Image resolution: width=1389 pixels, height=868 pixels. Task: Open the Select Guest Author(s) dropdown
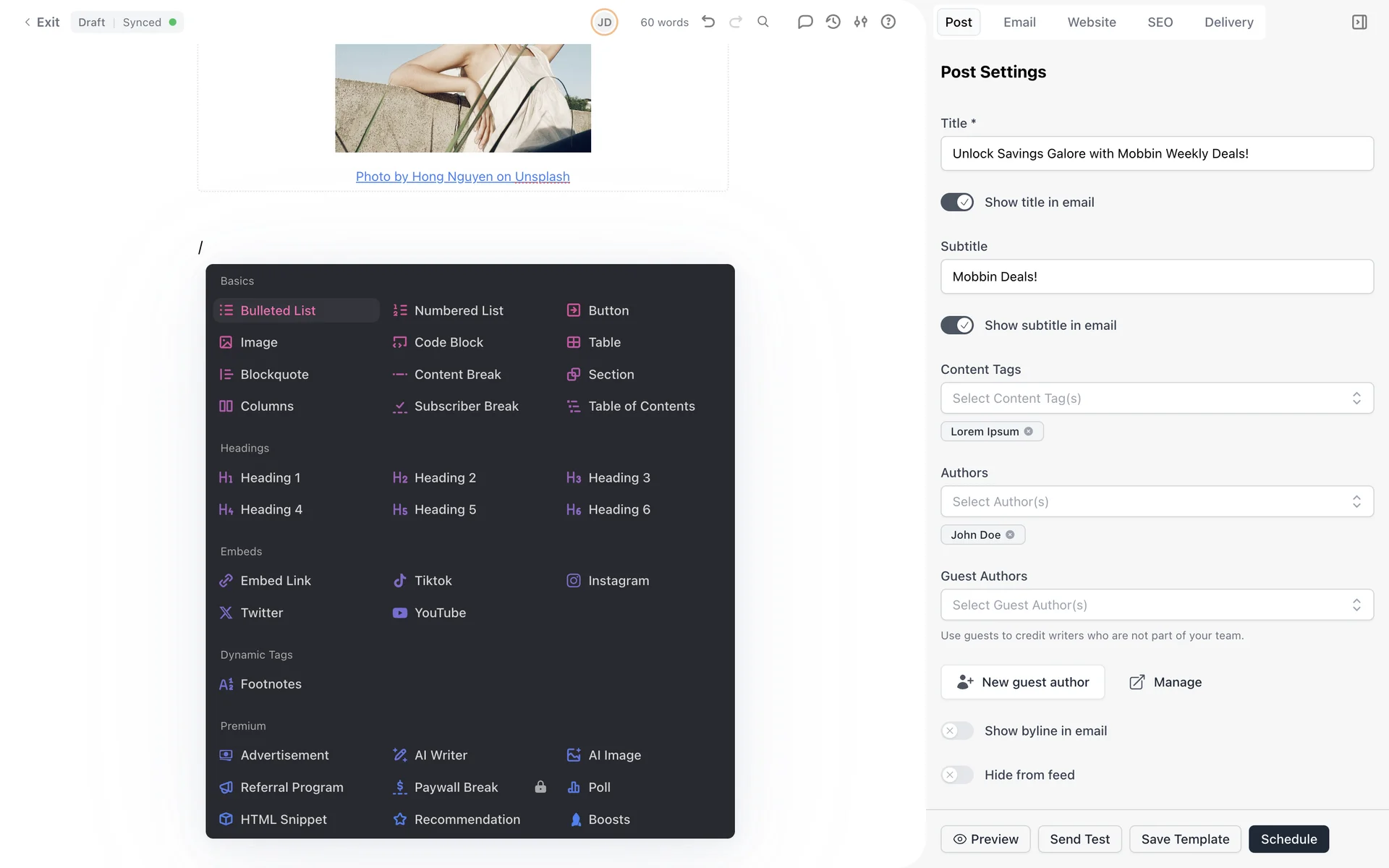[1156, 605]
